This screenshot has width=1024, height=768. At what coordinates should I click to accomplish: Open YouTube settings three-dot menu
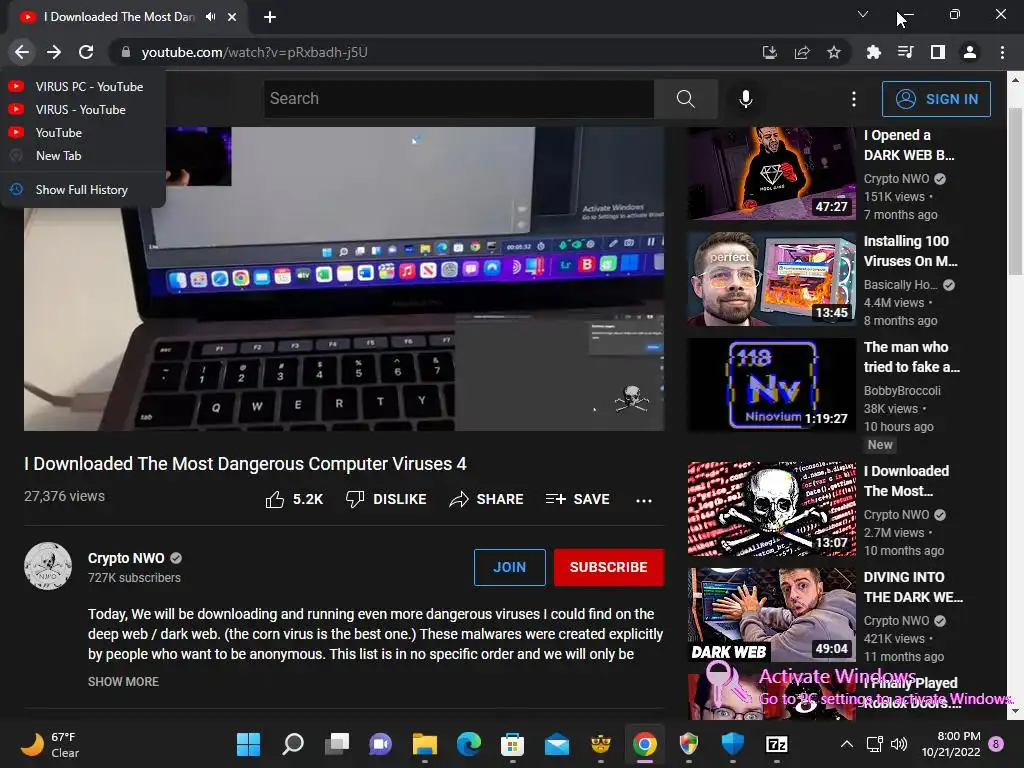point(854,99)
